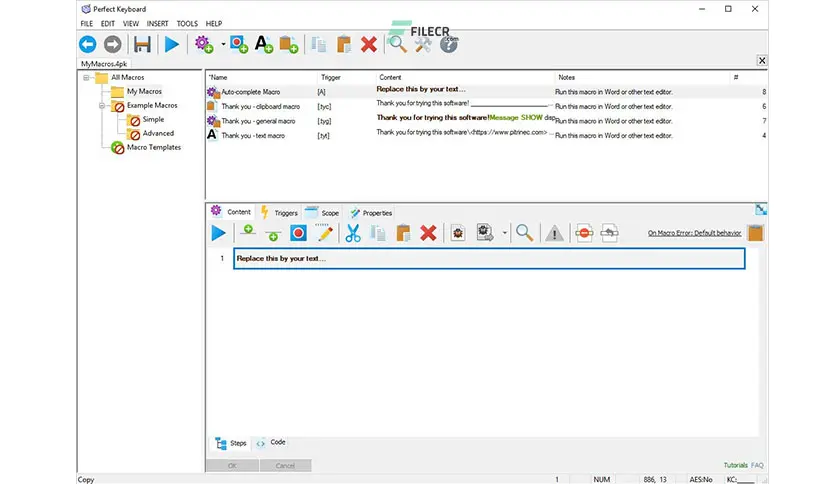The image size is (836, 484).
Task: Edit the step with the pencil icon
Action: [x=325, y=232]
